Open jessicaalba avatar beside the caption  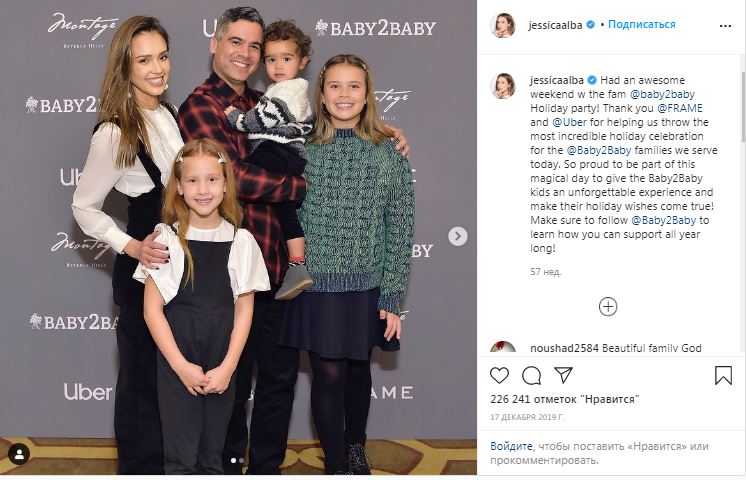coord(502,86)
